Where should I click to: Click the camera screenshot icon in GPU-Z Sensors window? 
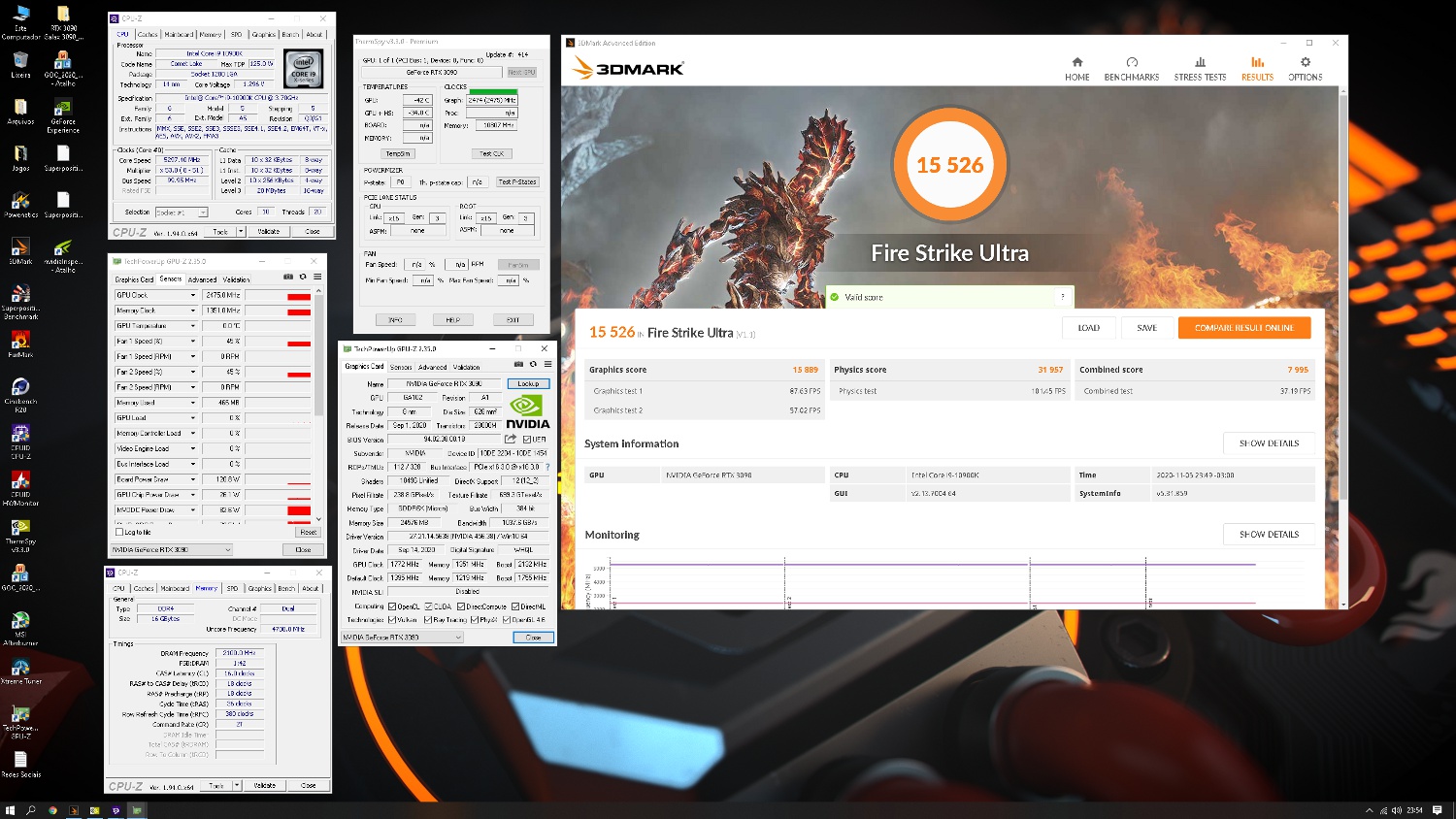click(x=288, y=277)
